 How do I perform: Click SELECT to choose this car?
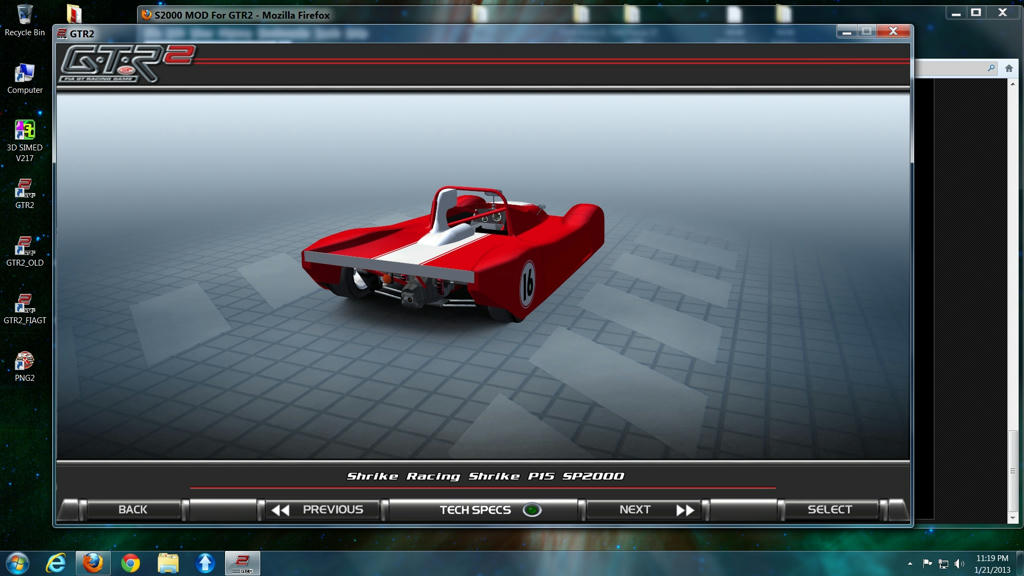point(829,509)
